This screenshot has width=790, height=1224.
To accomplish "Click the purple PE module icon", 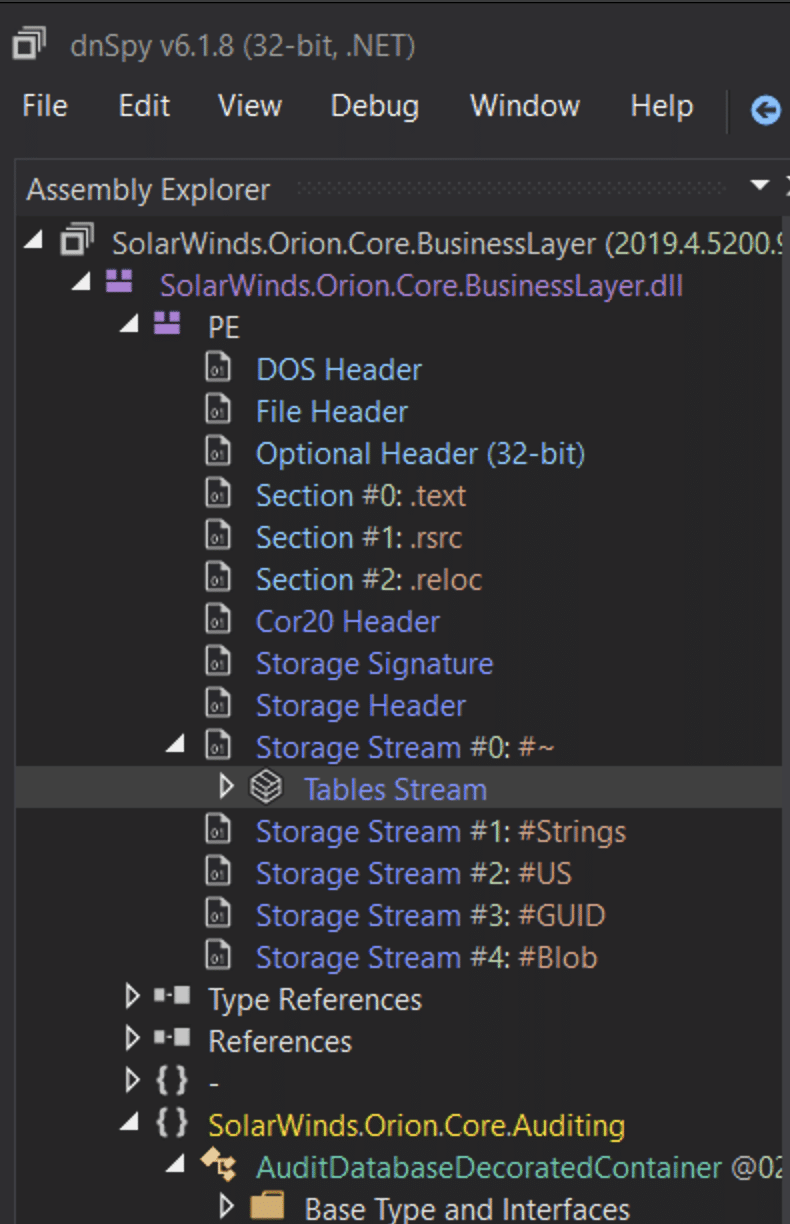I will tap(167, 325).
